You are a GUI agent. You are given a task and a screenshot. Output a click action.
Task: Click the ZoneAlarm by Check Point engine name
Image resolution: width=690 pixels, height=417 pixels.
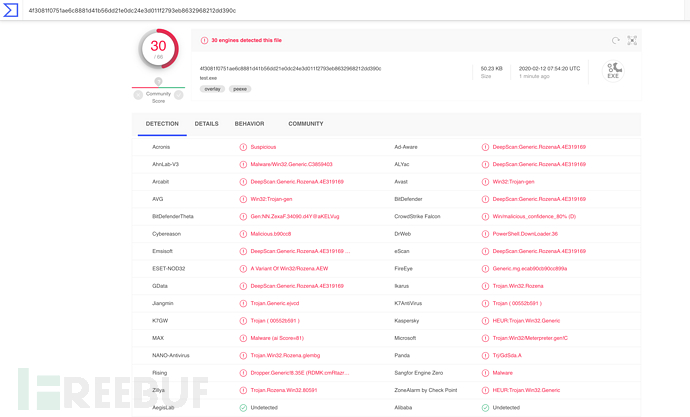tap(426, 390)
